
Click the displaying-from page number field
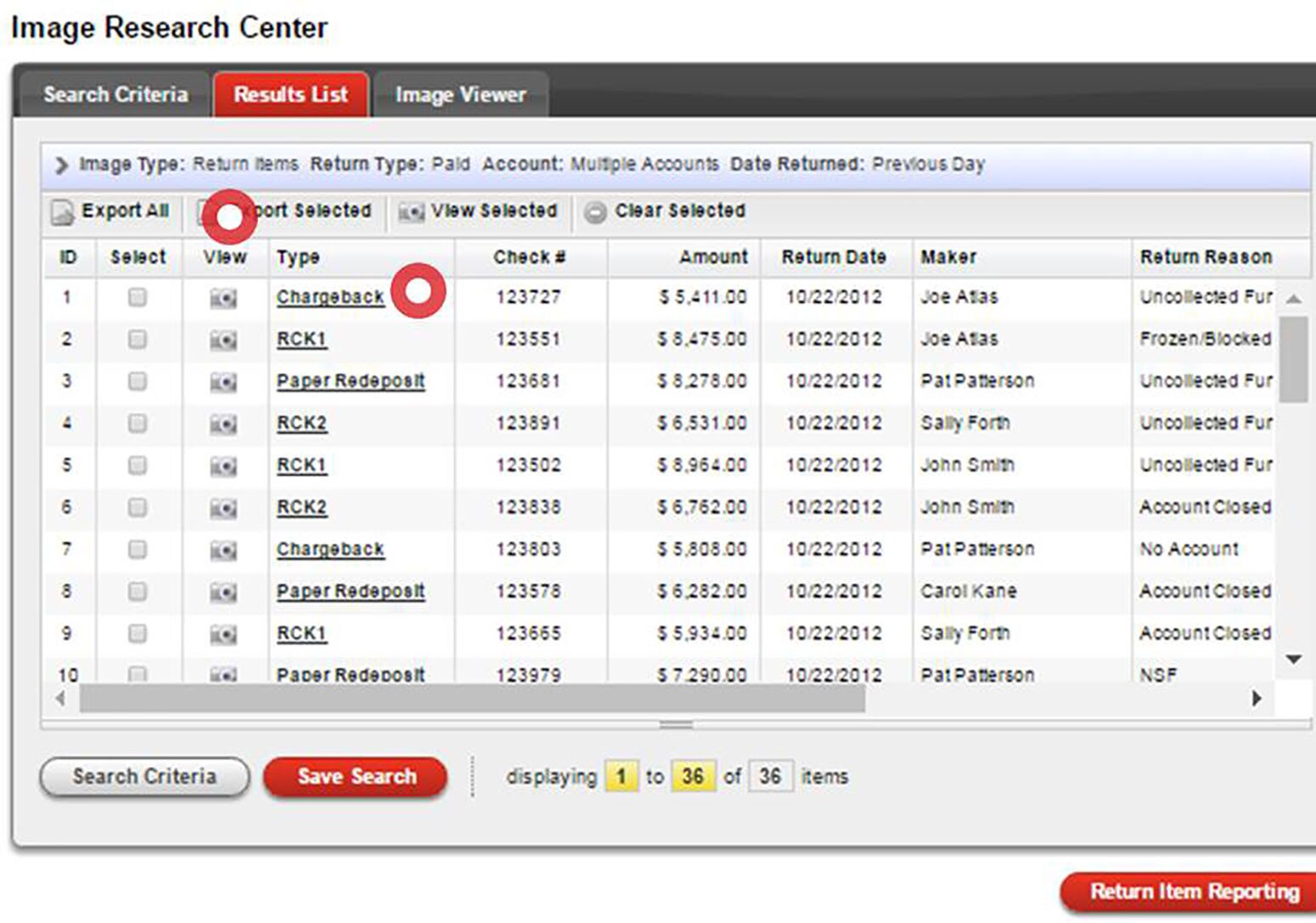point(621,776)
